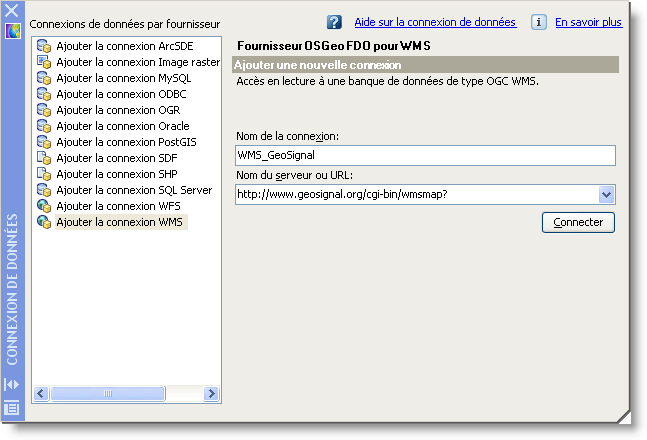
Task: Click the palette auto-hide arrows icon
Action: (12, 384)
